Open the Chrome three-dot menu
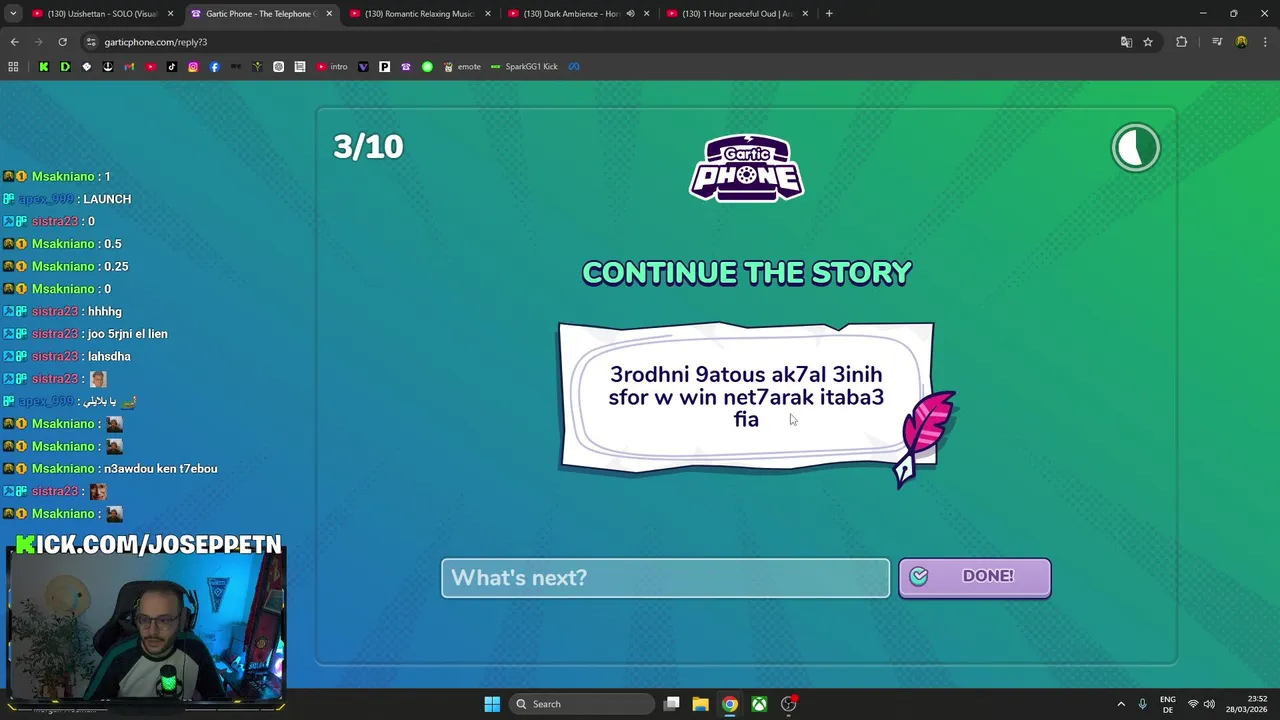 click(x=1265, y=42)
